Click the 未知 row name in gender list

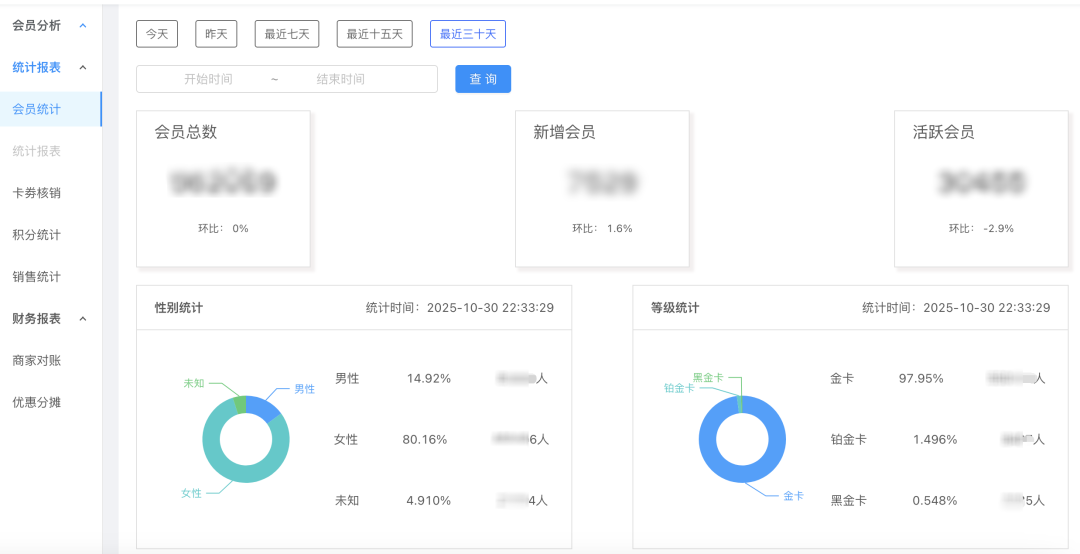tap(347, 500)
